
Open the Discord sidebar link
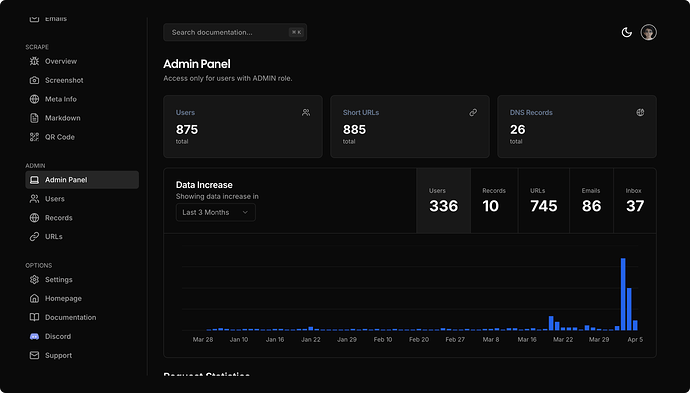click(82, 336)
